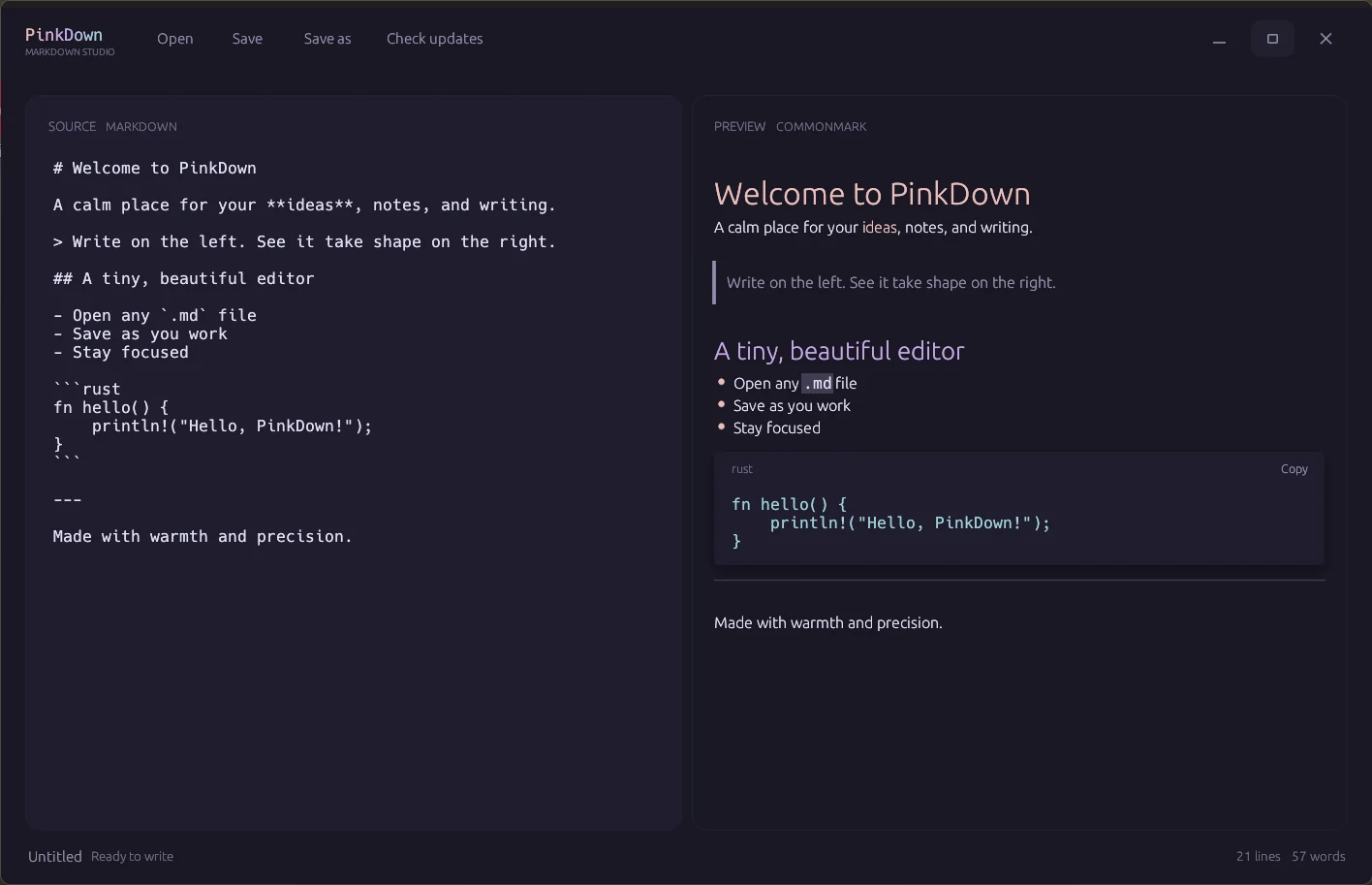Open a markdown file via Open
This screenshot has height=885, width=1372.
175,39
